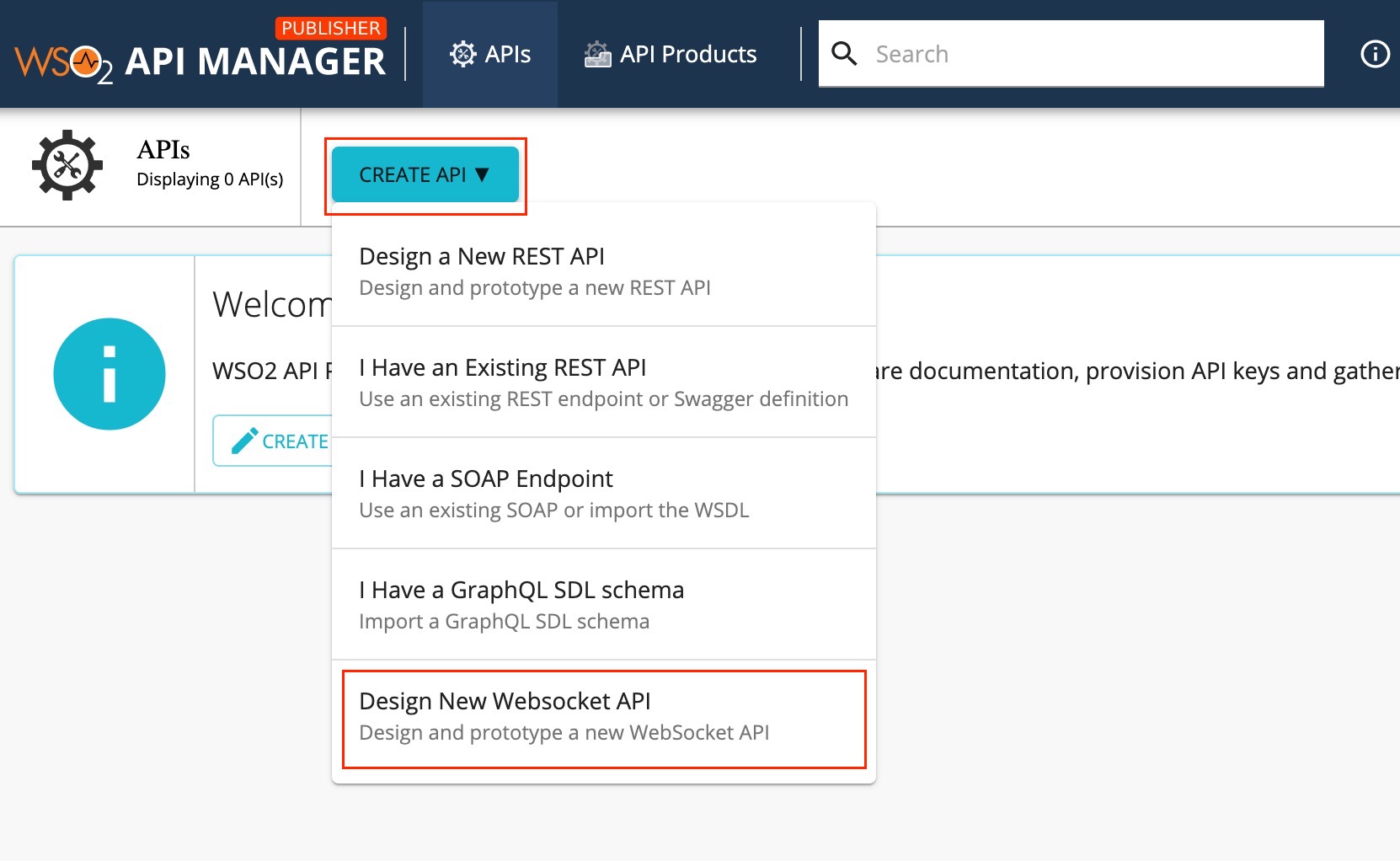Switch to the API Products tab
The image size is (1400, 861).
(x=670, y=53)
